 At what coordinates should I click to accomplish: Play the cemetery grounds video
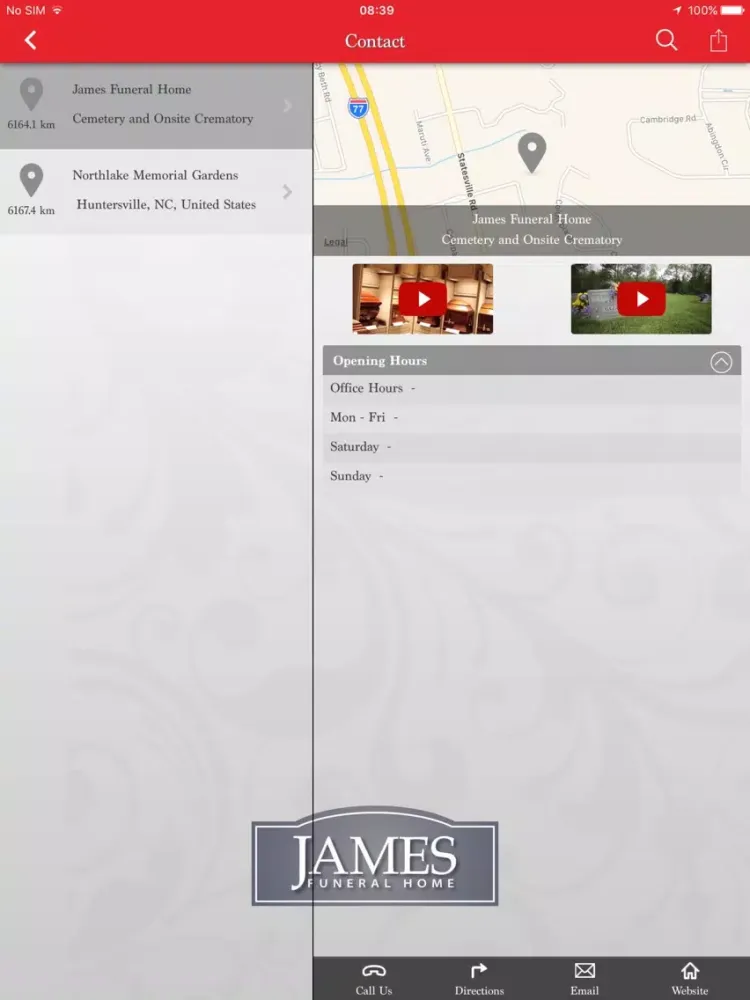pyautogui.click(x=641, y=299)
